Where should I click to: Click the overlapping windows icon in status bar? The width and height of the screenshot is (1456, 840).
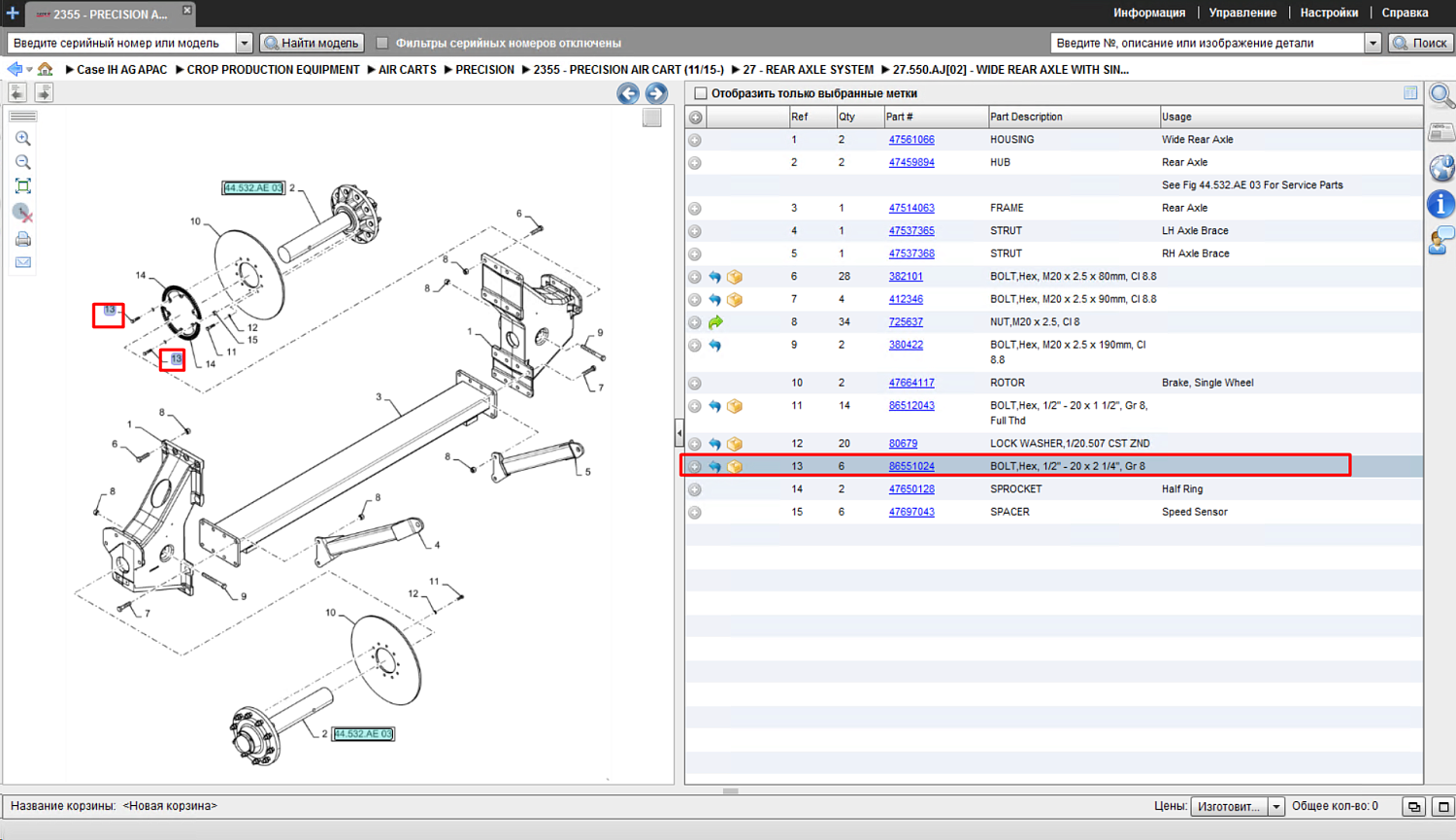point(1414,806)
